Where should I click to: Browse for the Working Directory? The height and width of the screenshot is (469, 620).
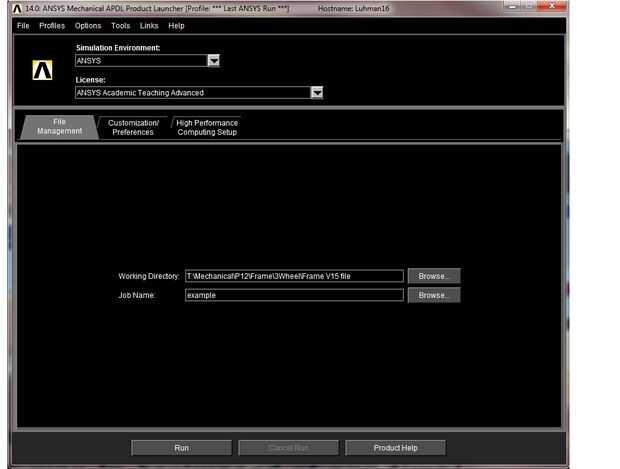coord(434,276)
